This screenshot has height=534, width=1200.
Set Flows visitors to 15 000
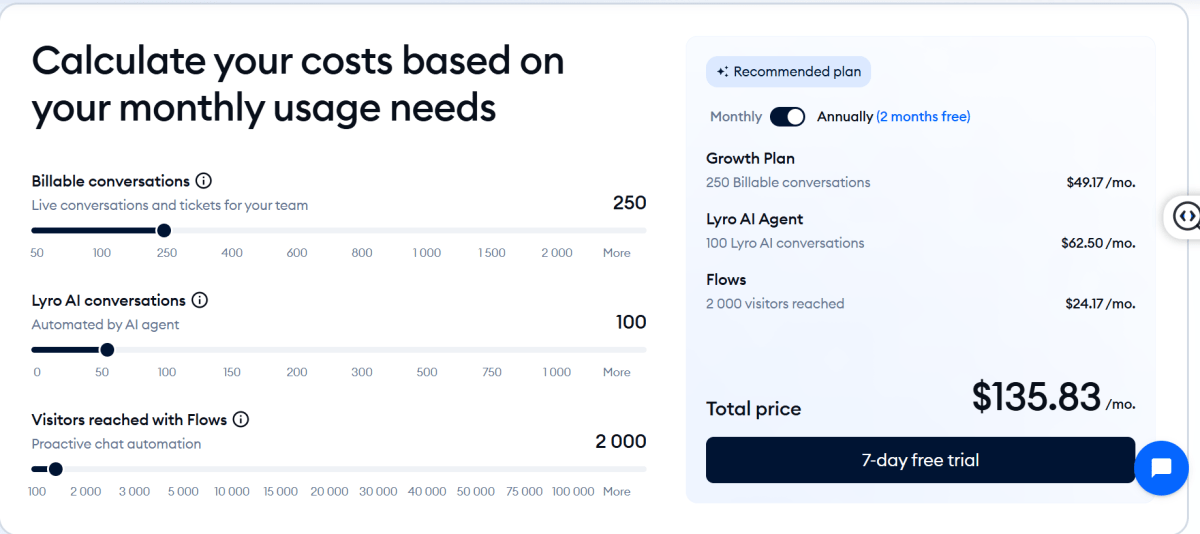click(281, 491)
